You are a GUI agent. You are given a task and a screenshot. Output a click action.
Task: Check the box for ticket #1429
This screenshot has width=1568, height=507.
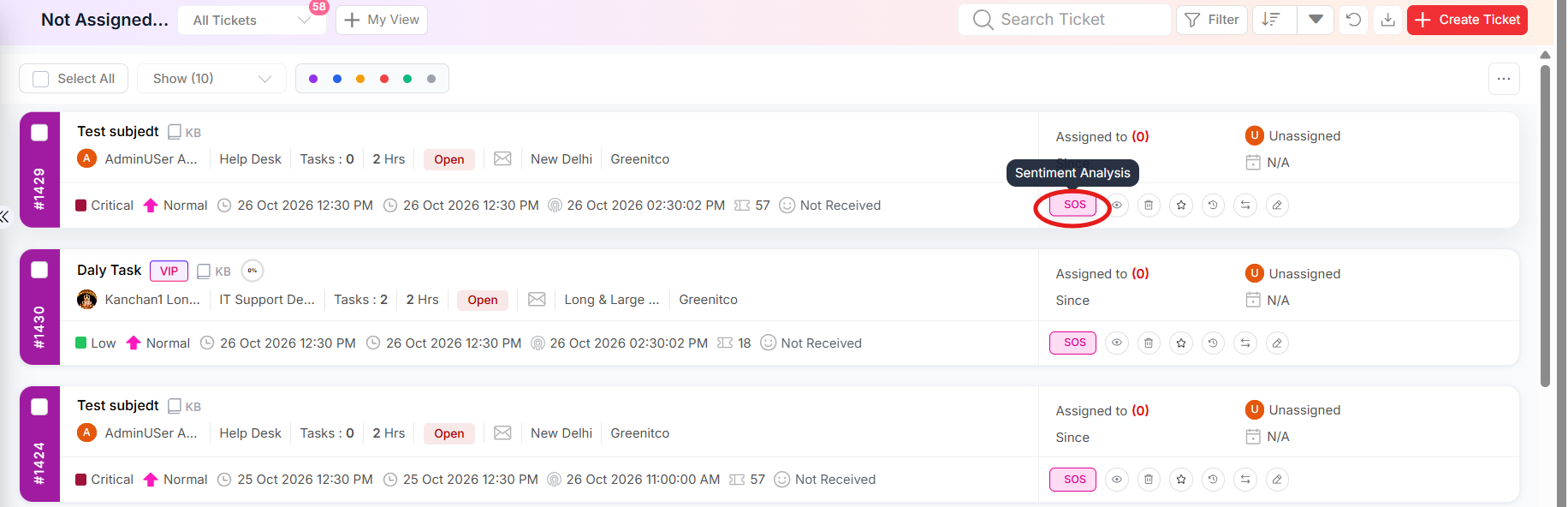39,133
